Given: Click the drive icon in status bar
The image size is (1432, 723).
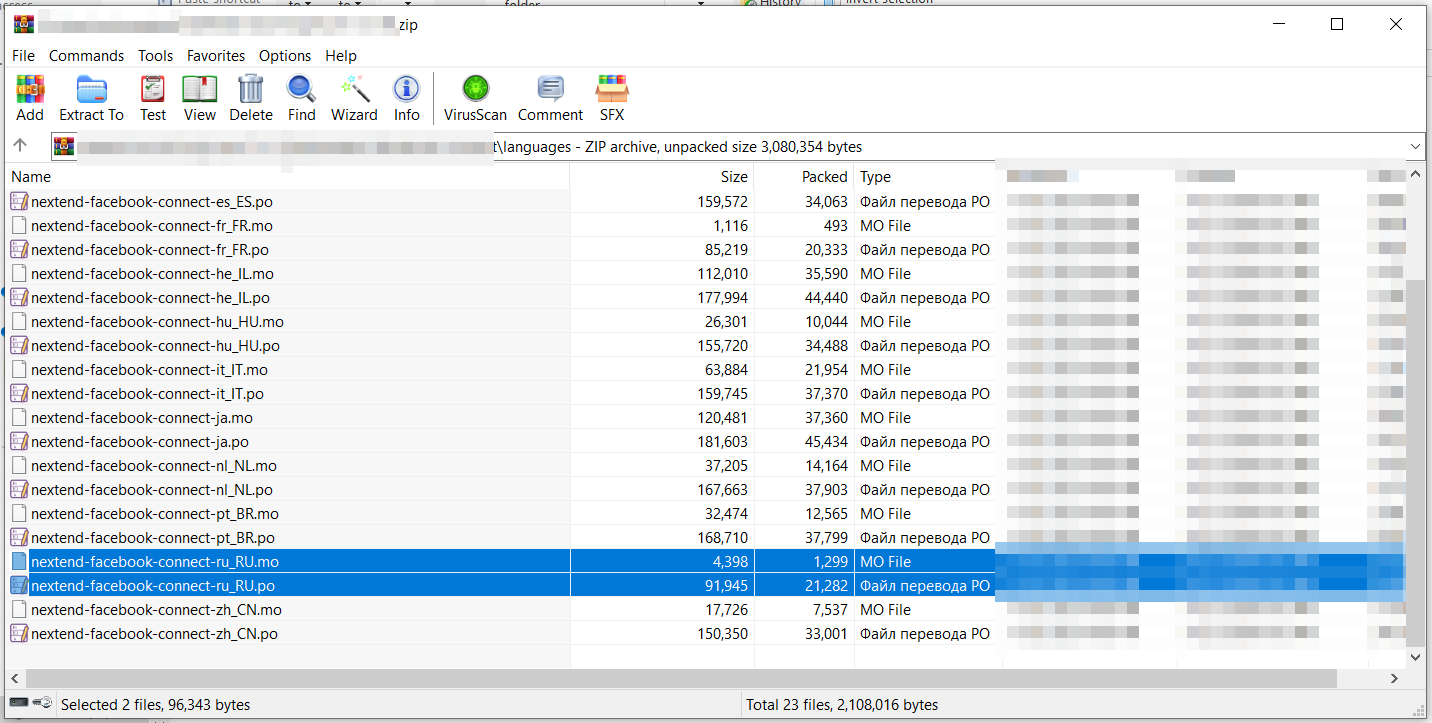Looking at the screenshot, I should pos(18,704).
